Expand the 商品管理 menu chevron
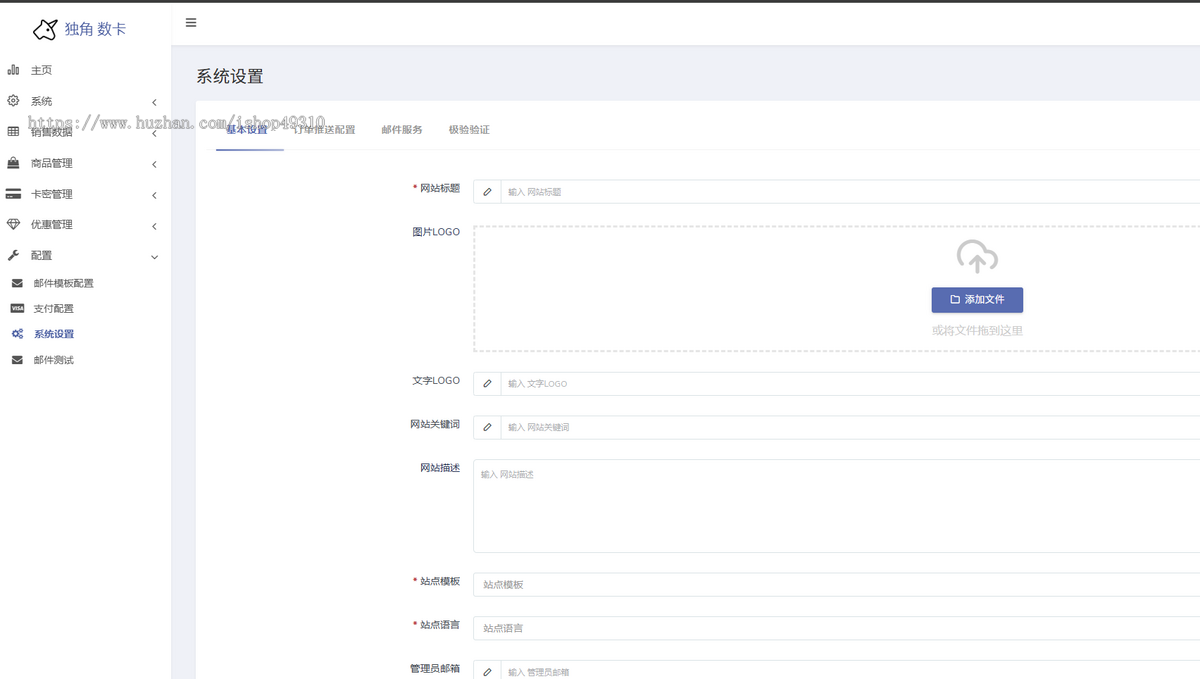This screenshot has width=1200, height=679. point(154,164)
